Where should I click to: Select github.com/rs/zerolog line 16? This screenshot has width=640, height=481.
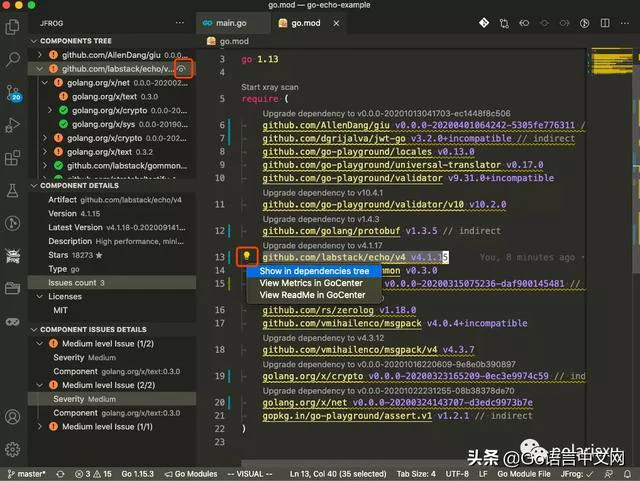(x=339, y=310)
